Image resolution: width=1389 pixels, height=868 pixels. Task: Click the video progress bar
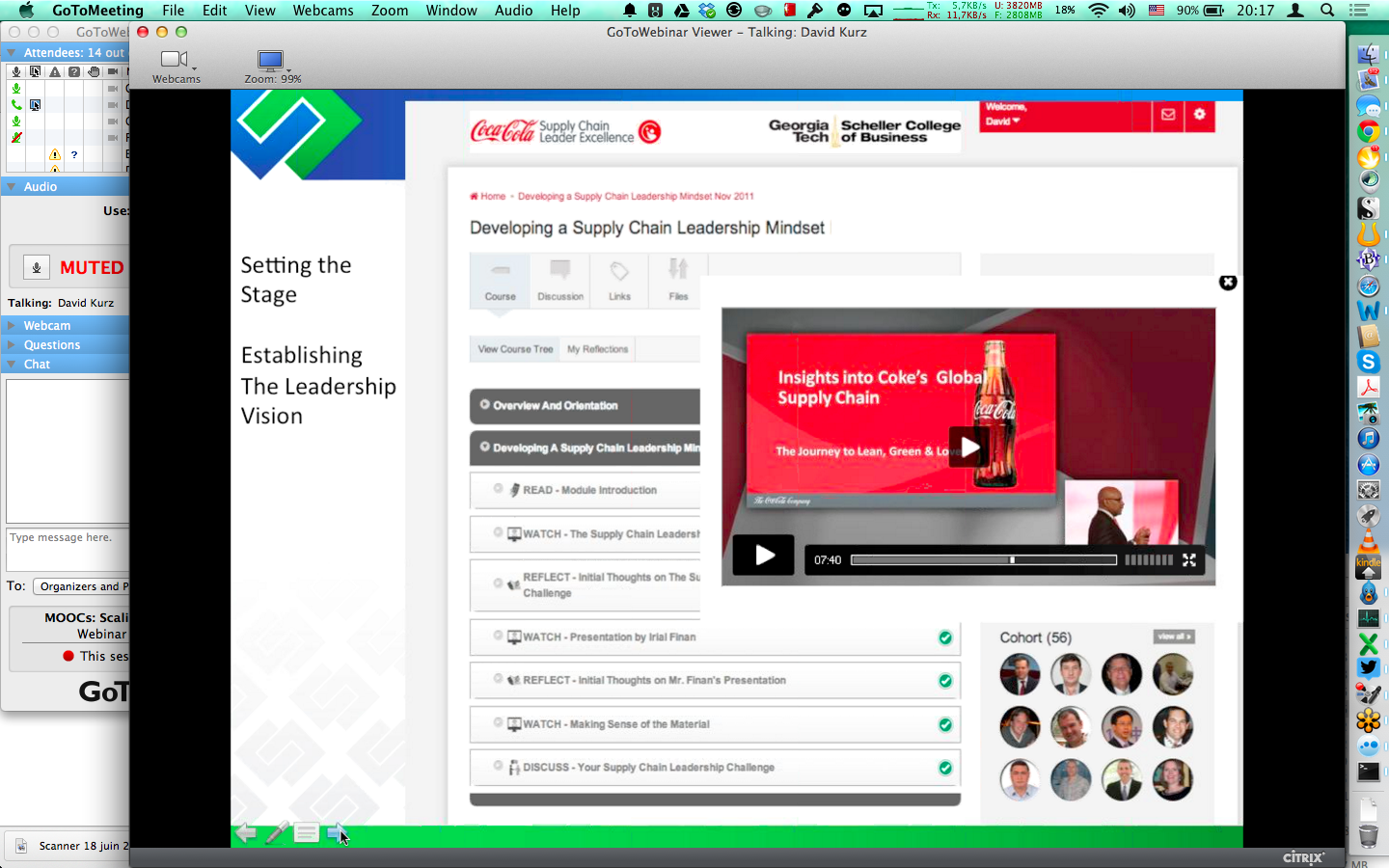click(984, 560)
